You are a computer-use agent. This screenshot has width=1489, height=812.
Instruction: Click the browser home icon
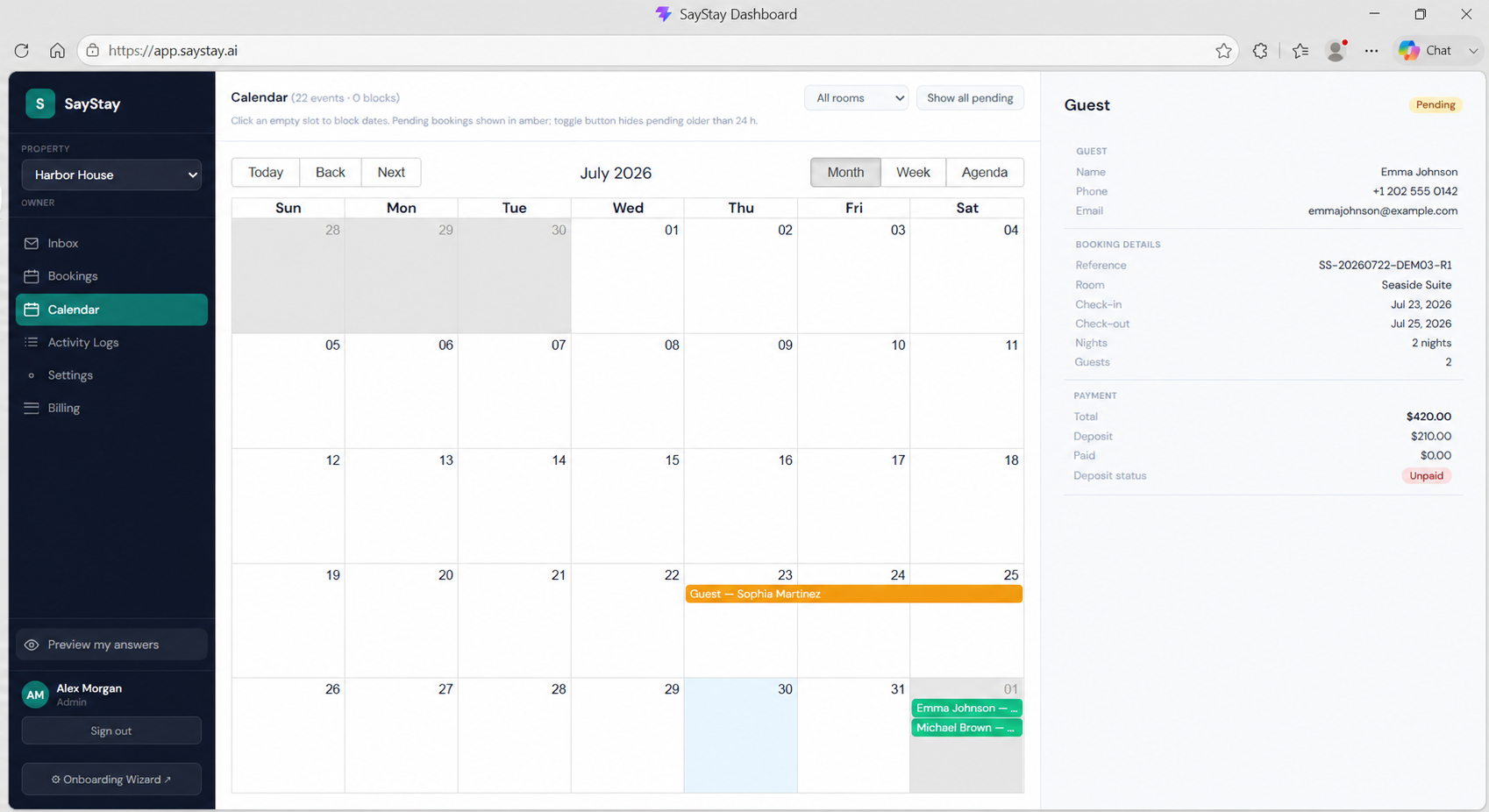57,51
